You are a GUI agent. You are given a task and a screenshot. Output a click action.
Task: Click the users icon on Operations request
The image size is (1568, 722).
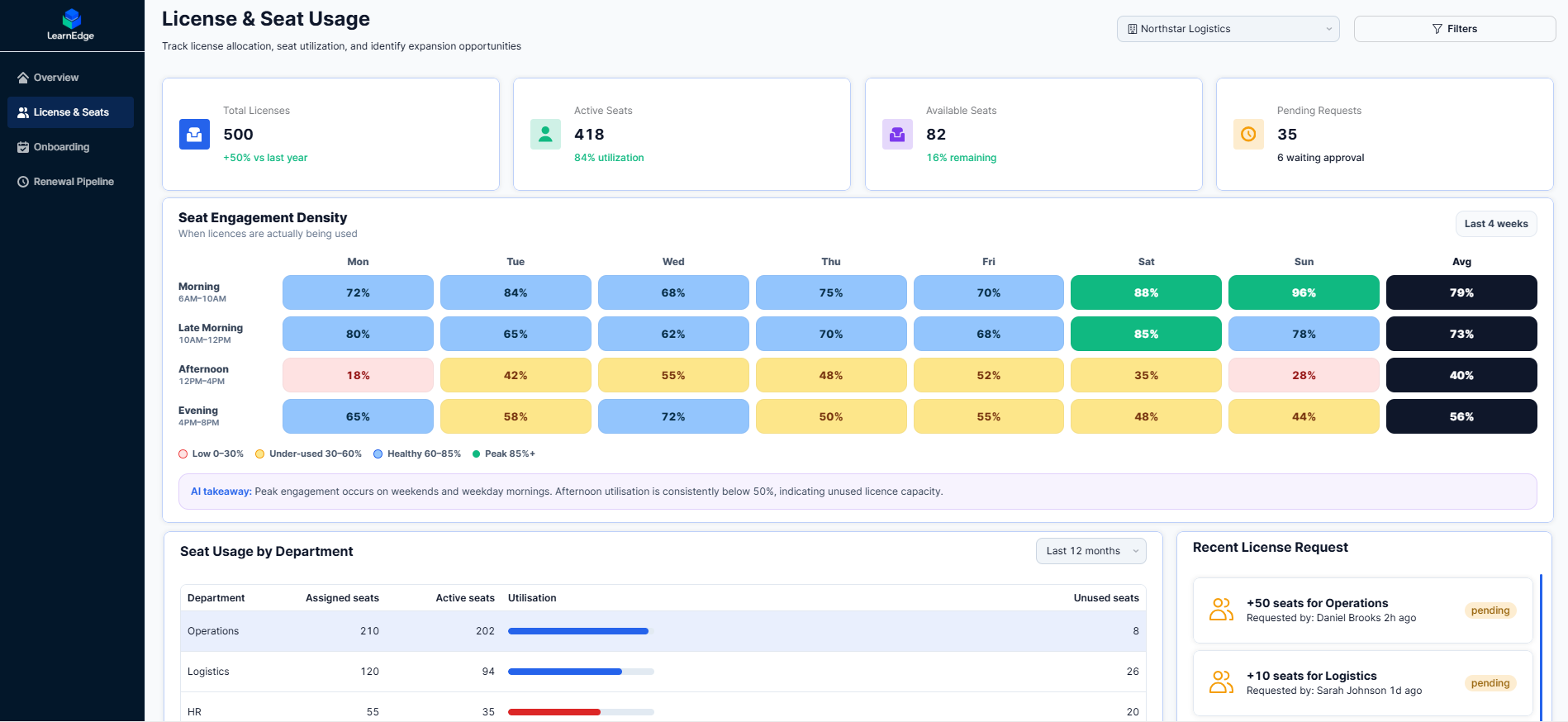coord(1221,610)
